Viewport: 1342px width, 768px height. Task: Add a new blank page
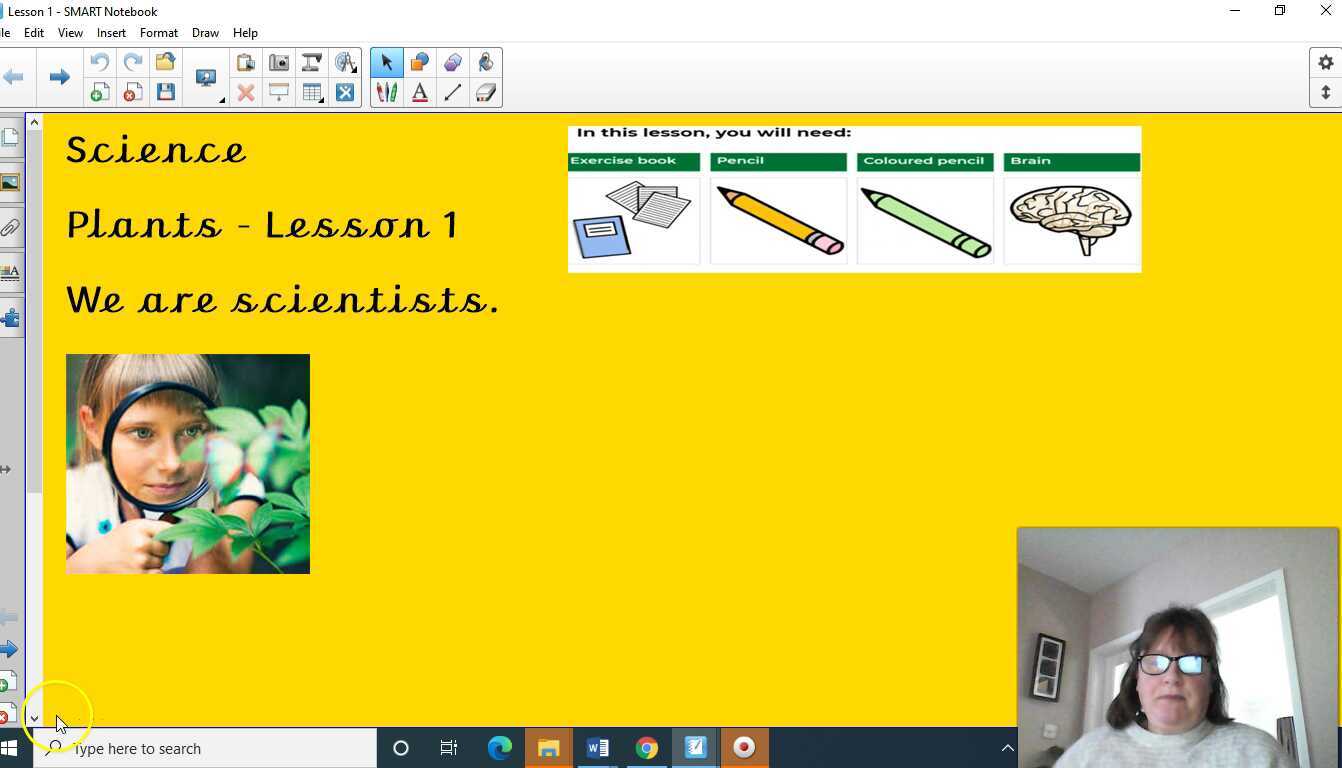[x=99, y=92]
